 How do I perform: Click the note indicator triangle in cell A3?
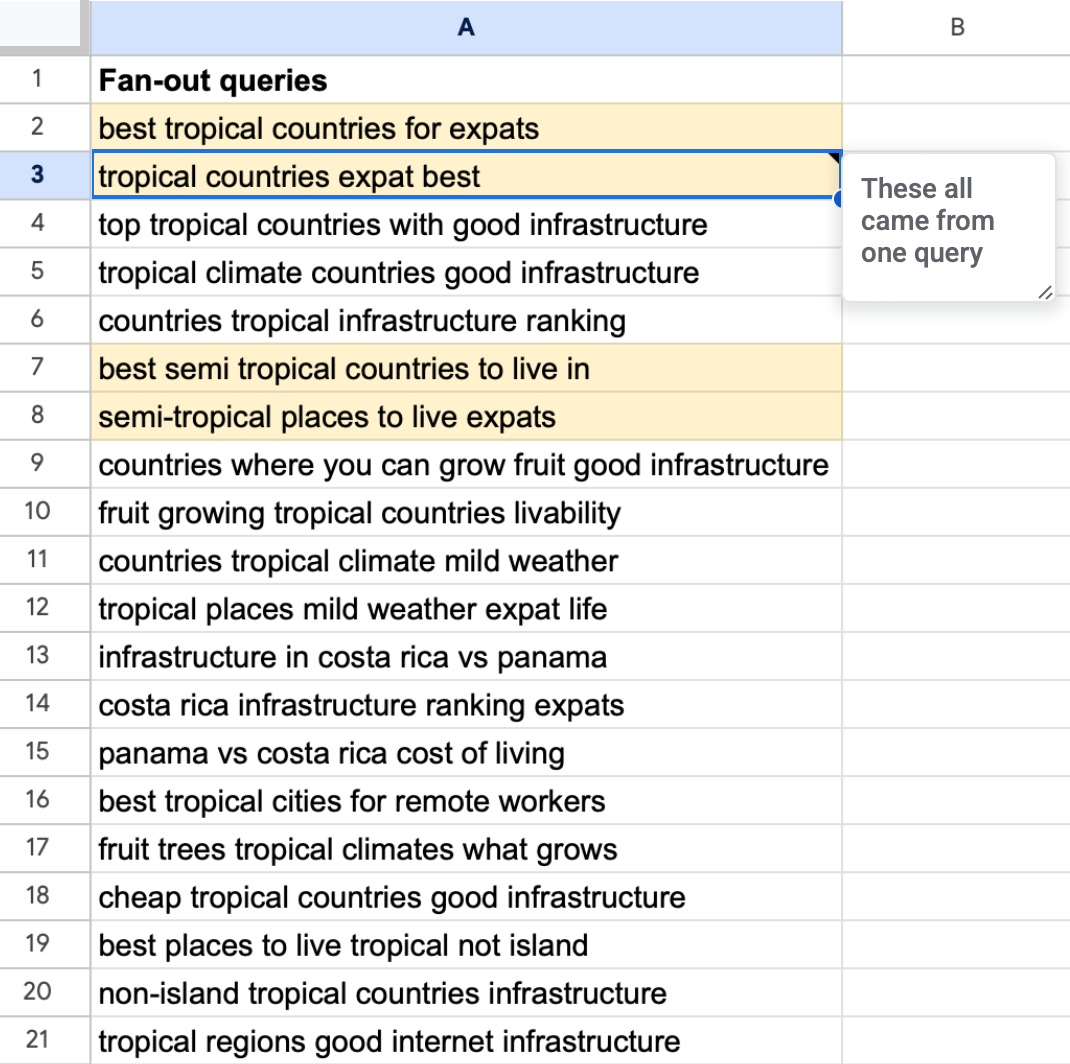(834, 158)
